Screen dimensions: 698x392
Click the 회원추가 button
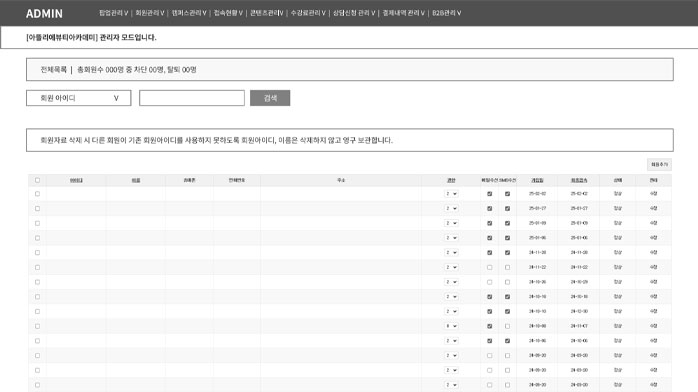(x=659, y=165)
